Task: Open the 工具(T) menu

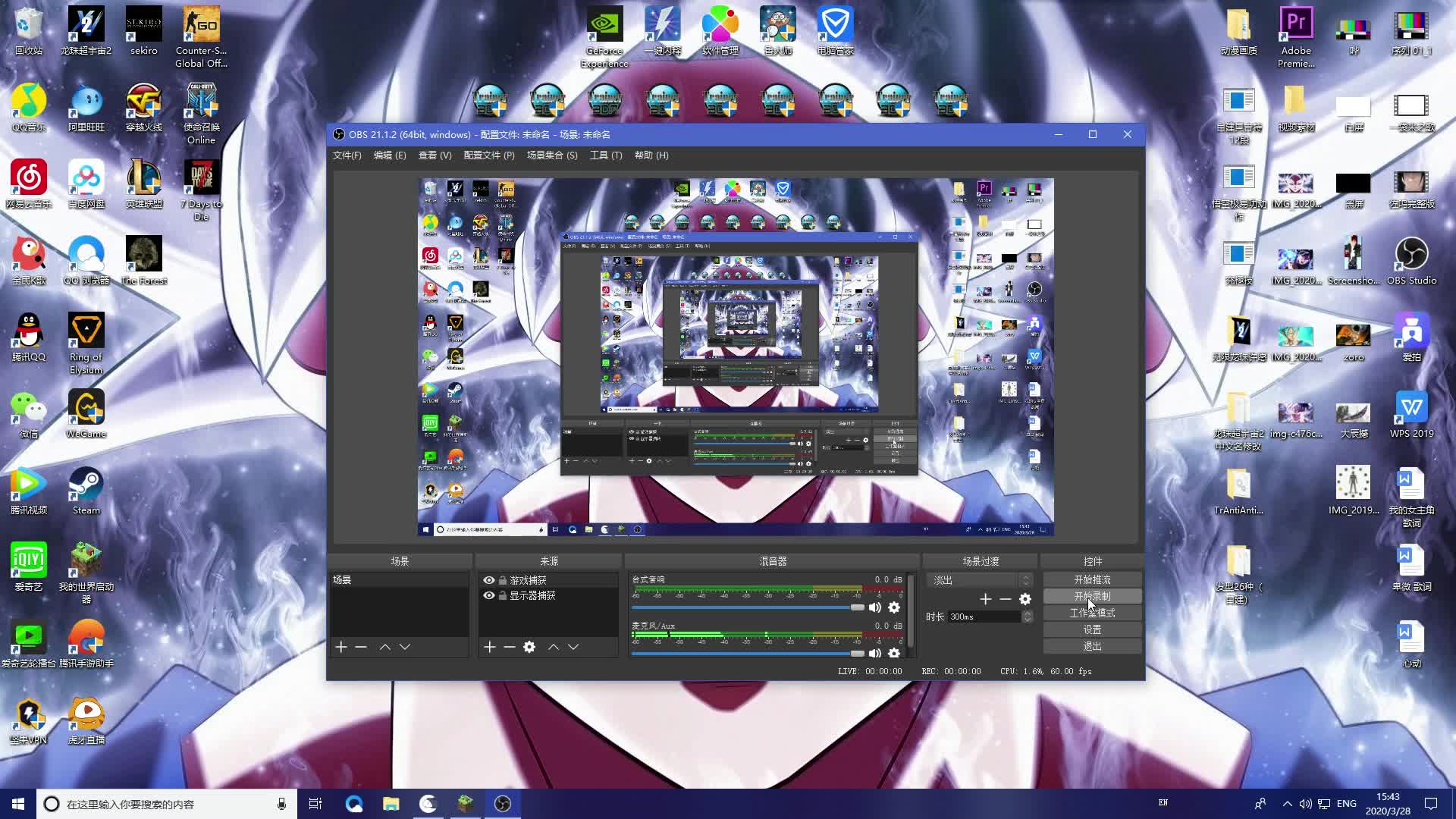Action: coord(606,155)
